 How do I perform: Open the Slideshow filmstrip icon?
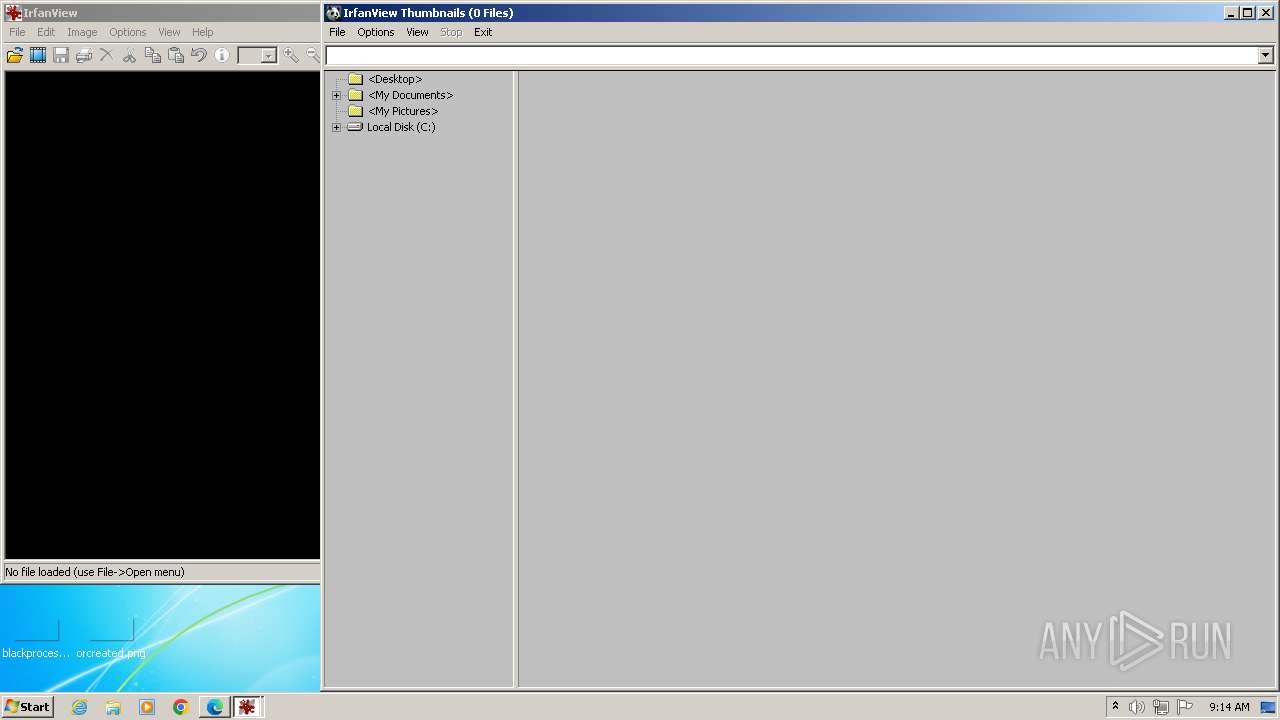pyautogui.click(x=38, y=55)
